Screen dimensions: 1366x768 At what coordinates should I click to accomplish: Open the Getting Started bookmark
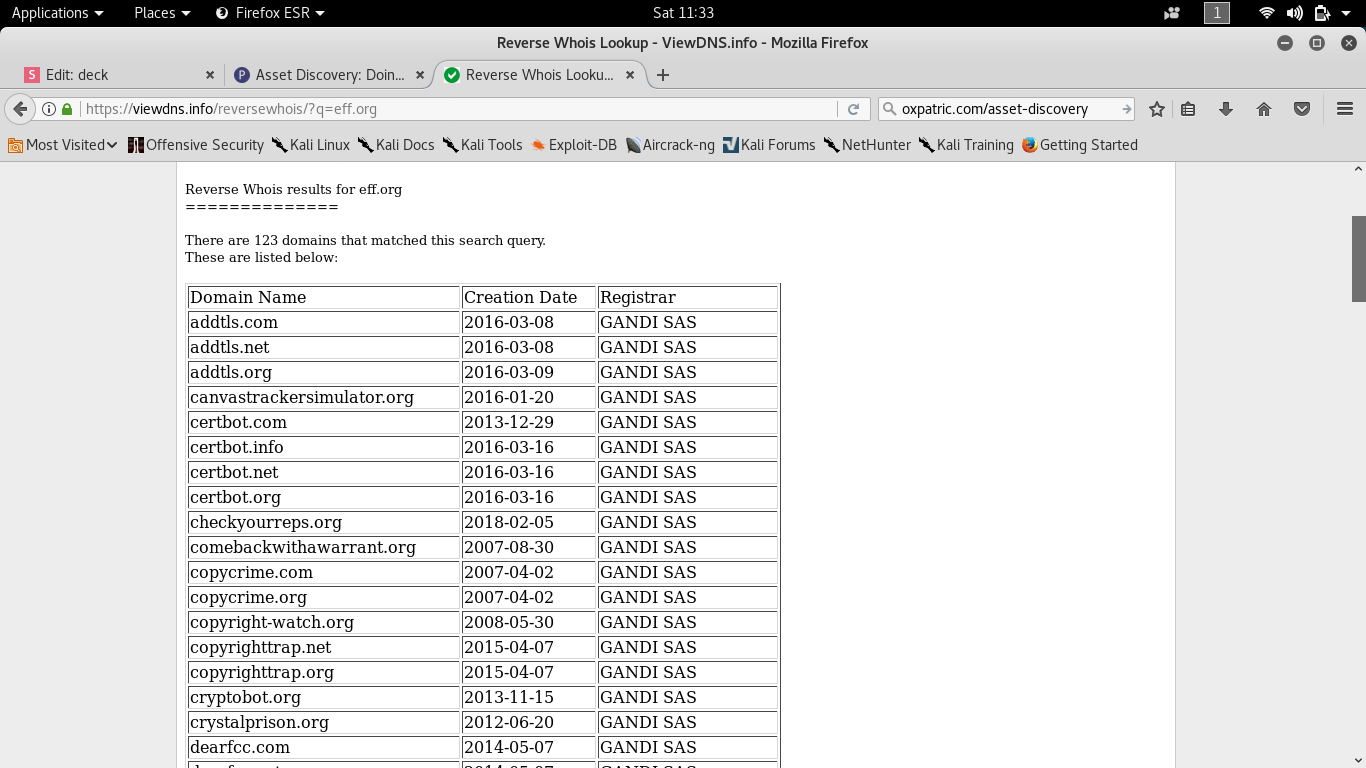(x=1080, y=145)
